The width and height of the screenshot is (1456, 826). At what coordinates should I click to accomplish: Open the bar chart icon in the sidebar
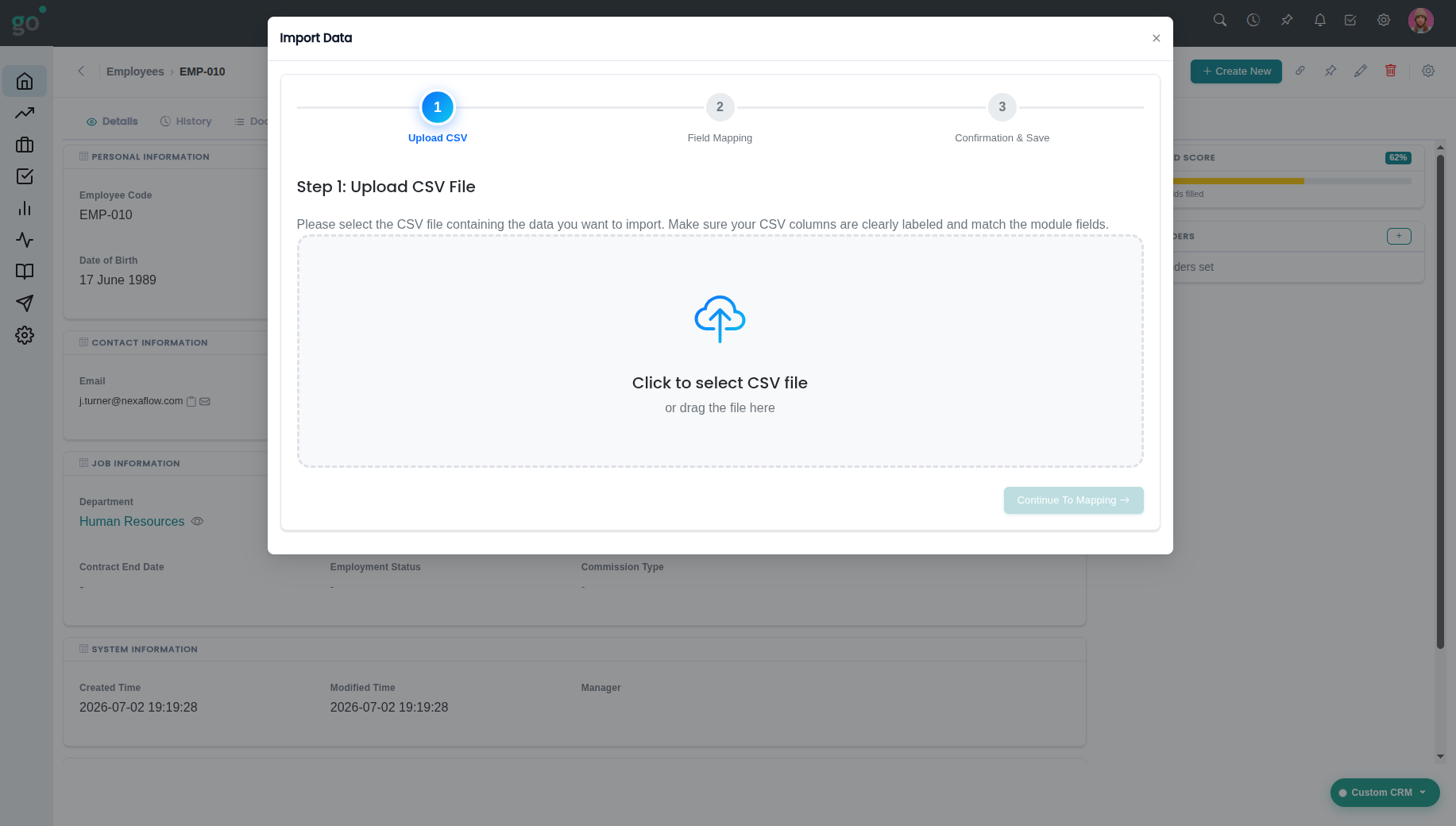[25, 208]
